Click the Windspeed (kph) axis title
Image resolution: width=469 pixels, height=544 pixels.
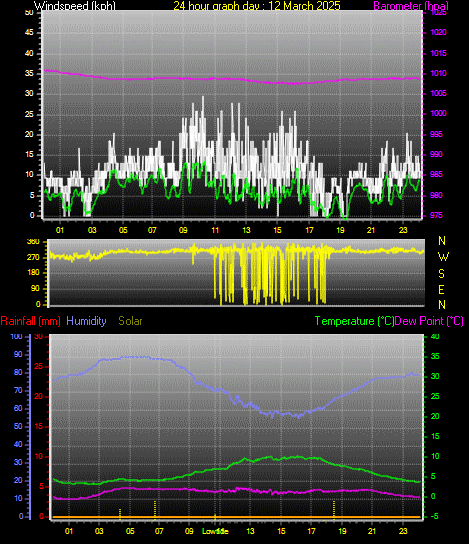(75, 6)
